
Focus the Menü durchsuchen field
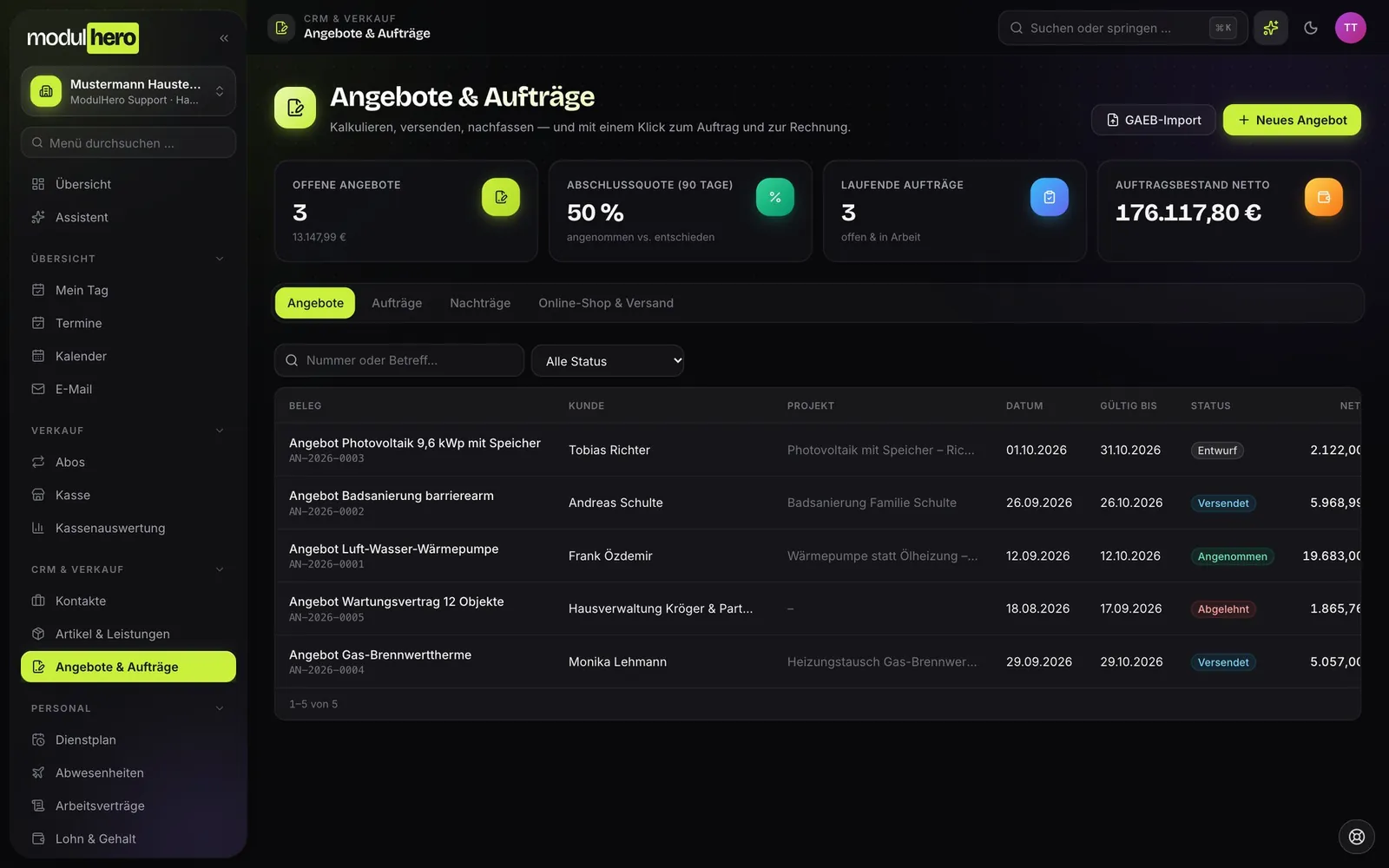pyautogui.click(x=128, y=142)
